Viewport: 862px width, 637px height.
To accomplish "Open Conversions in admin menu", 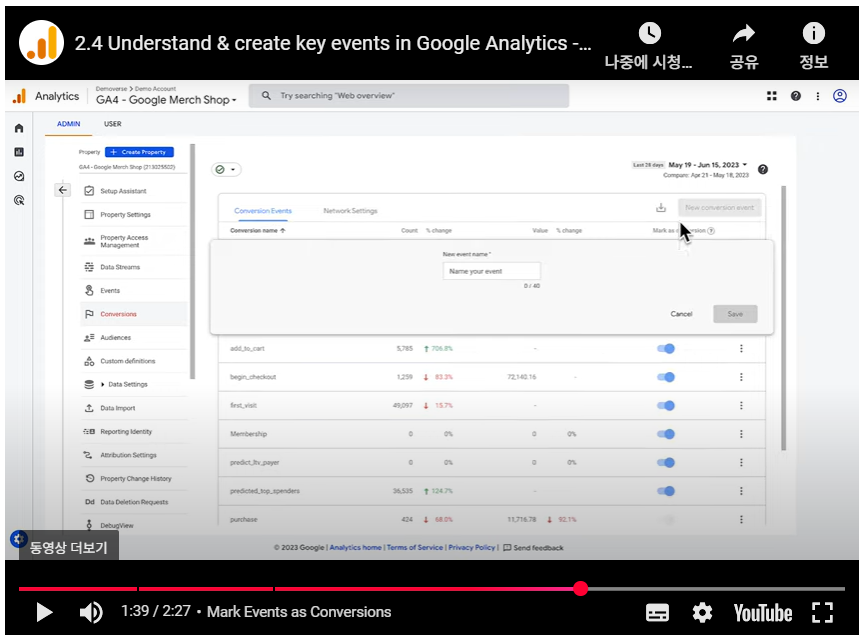I will pos(132,314).
